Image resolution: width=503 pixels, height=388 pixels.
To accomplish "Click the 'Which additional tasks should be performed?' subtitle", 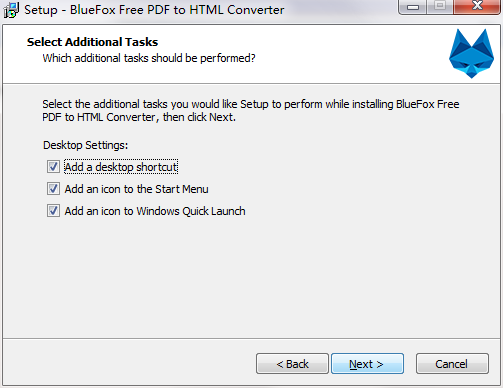I will (x=149, y=58).
